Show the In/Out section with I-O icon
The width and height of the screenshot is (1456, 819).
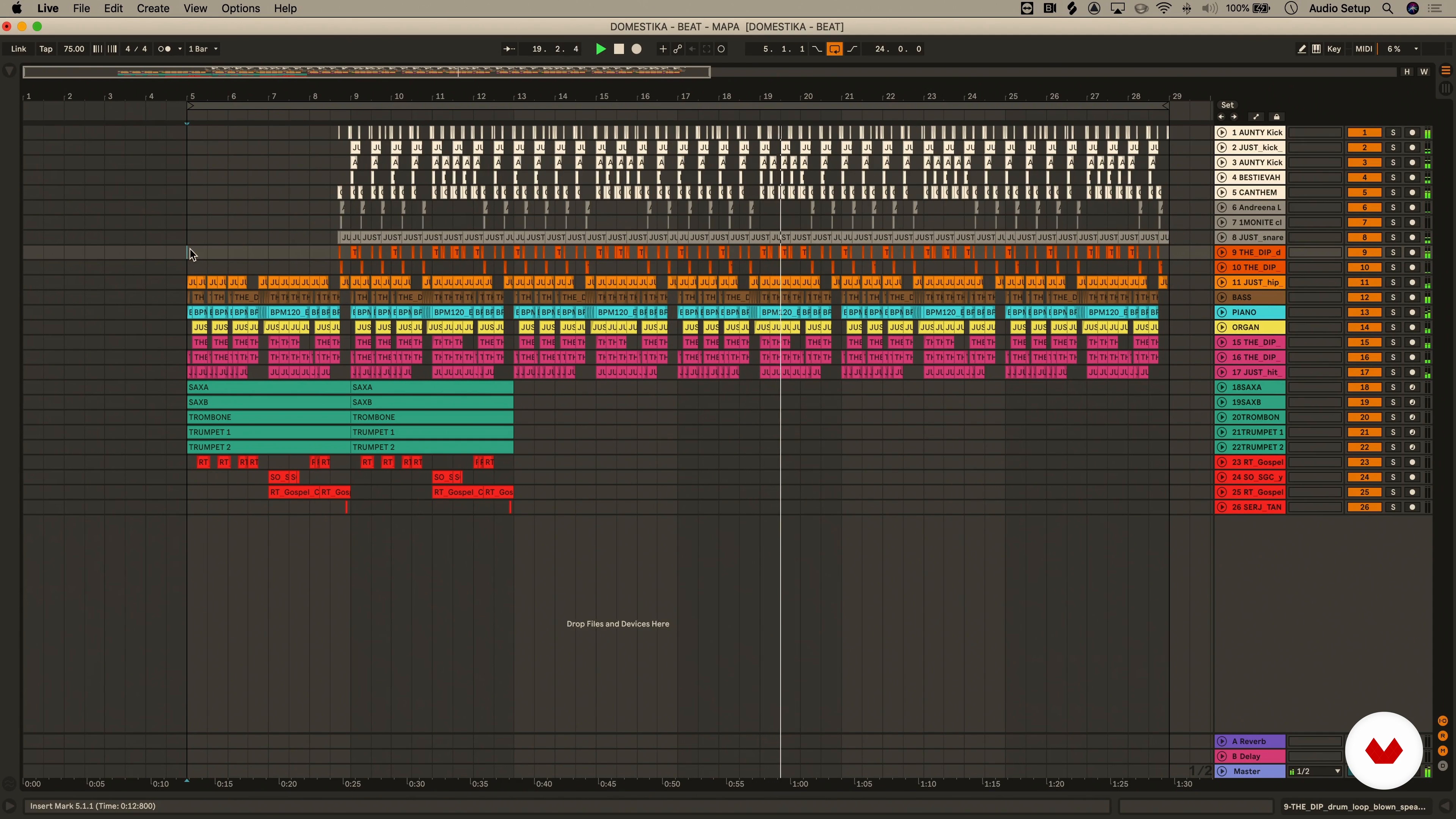click(x=1443, y=721)
